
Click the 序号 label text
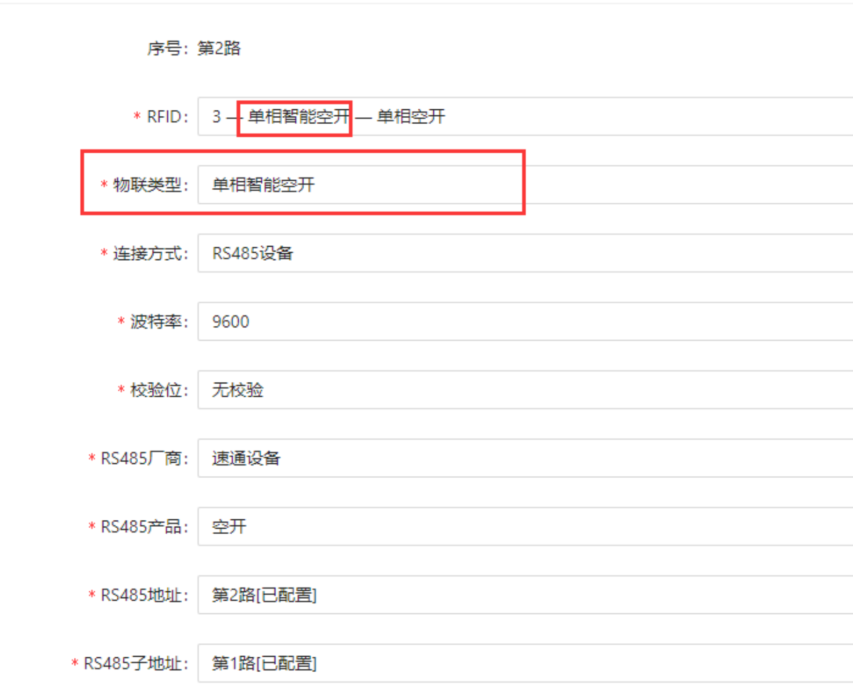click(x=168, y=48)
